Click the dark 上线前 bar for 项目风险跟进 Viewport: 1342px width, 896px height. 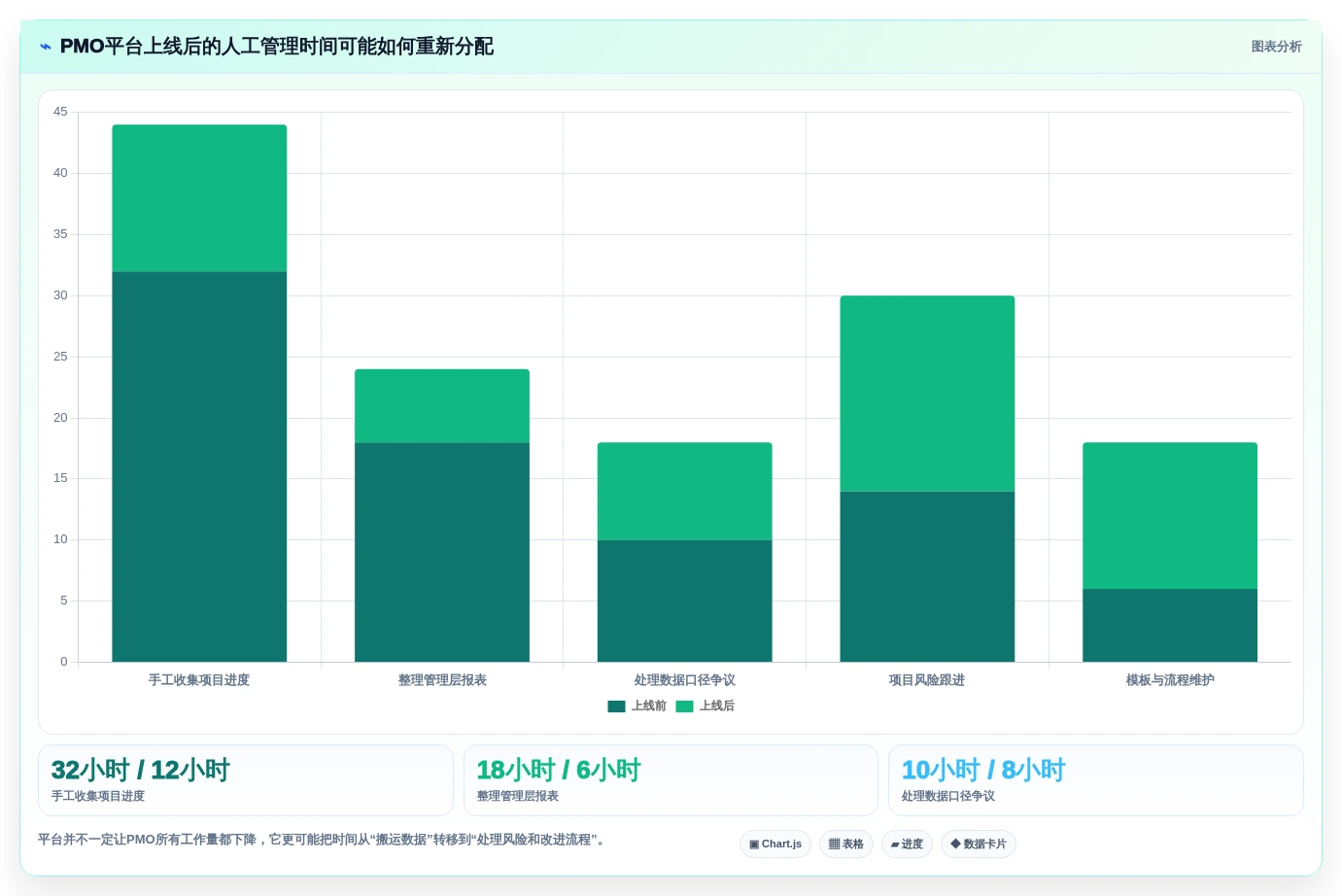927,576
